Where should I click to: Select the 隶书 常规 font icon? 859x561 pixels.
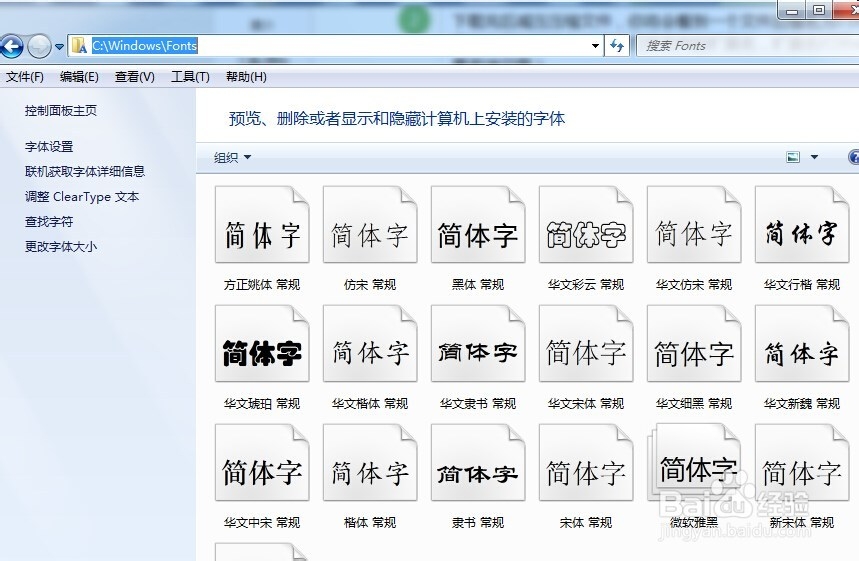tap(478, 462)
